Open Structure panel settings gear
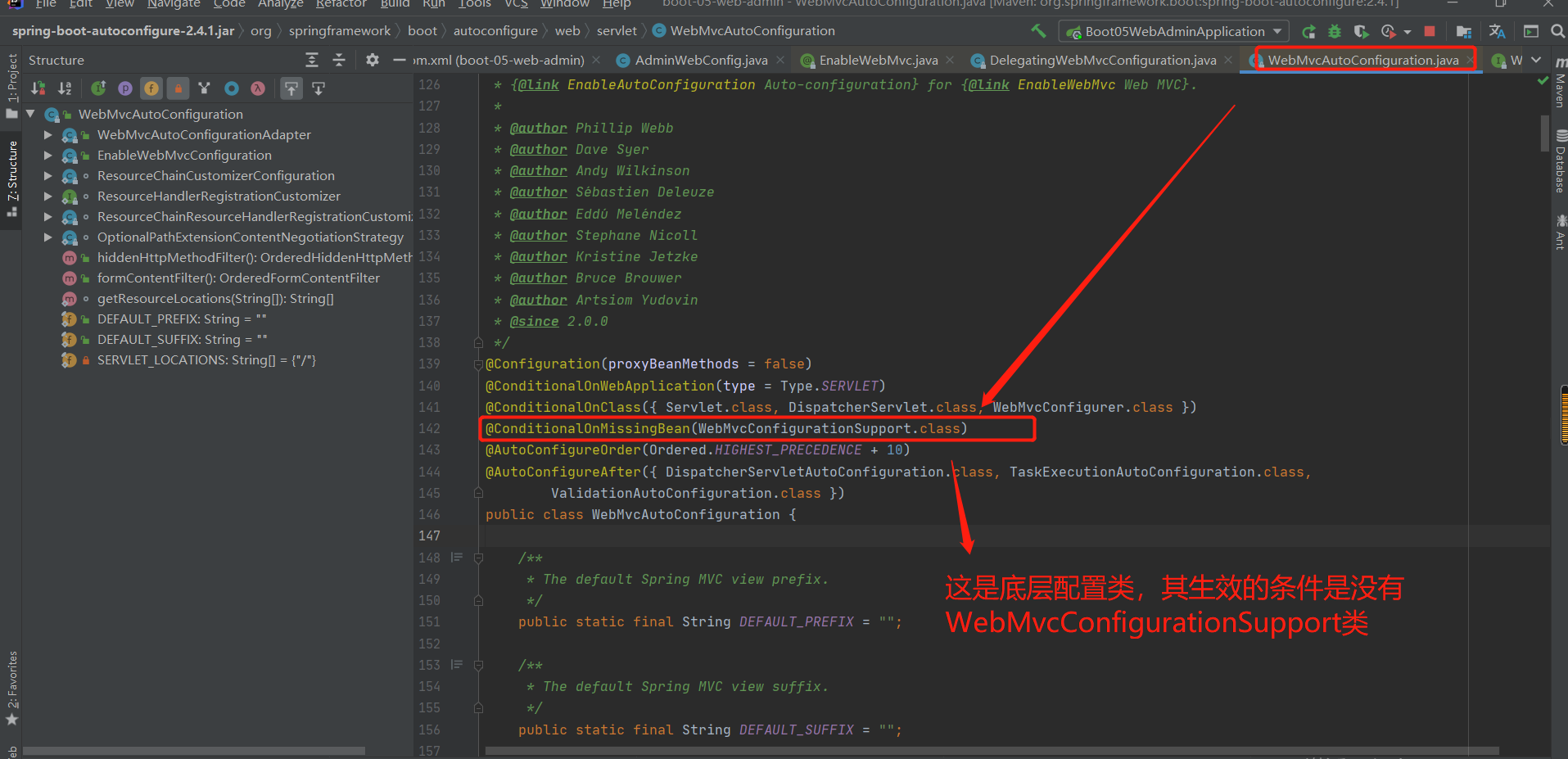The image size is (1568, 759). click(373, 60)
